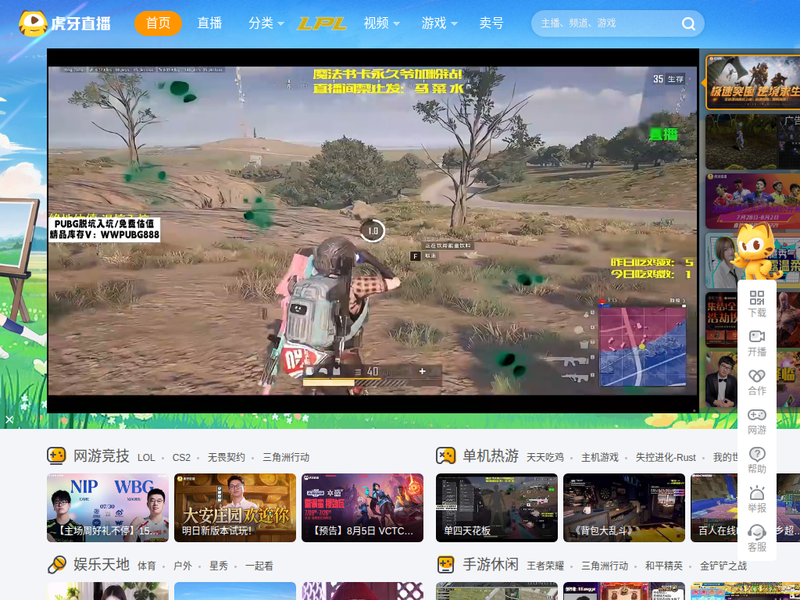
Task: Click the 举报 report icon
Action: [x=757, y=499]
